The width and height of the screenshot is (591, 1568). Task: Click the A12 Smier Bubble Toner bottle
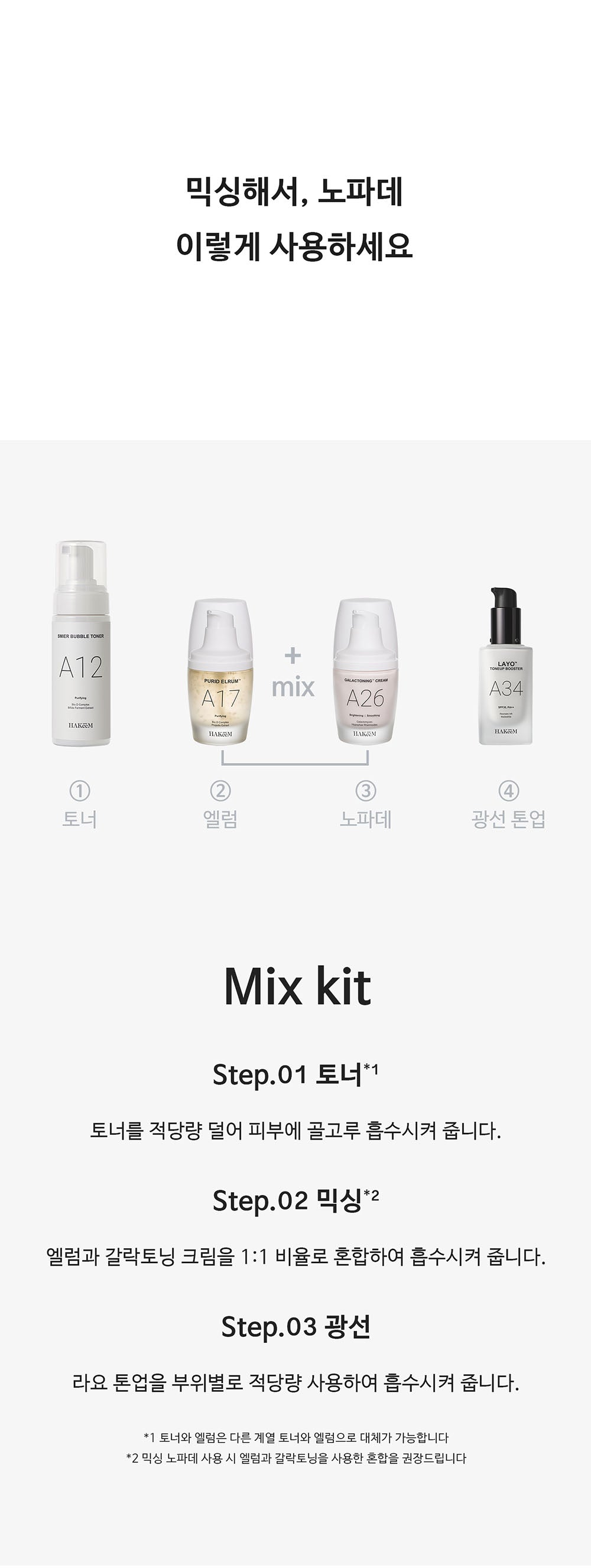(x=81, y=643)
